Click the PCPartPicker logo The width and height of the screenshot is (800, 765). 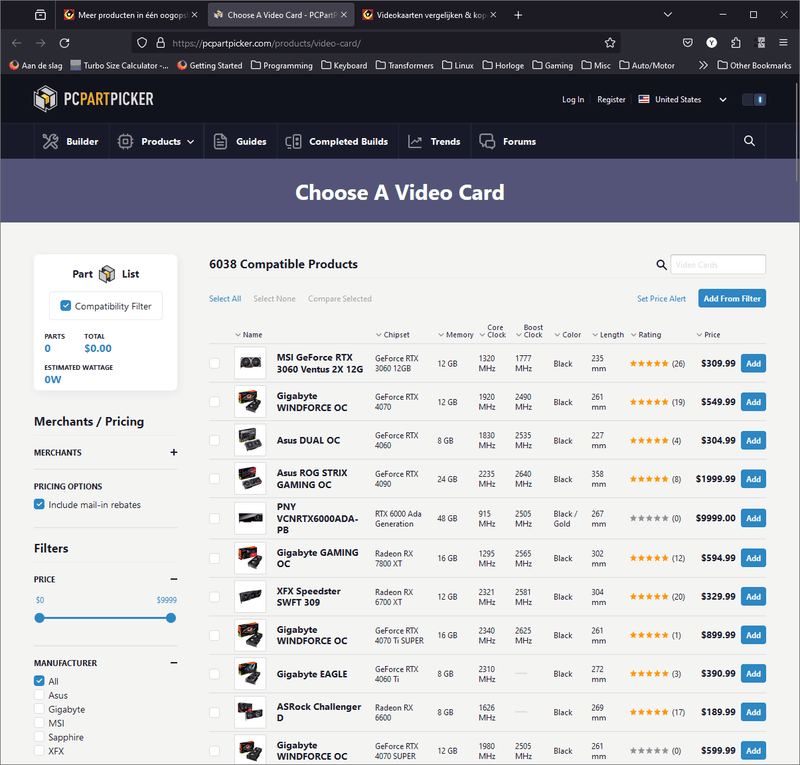point(93,98)
